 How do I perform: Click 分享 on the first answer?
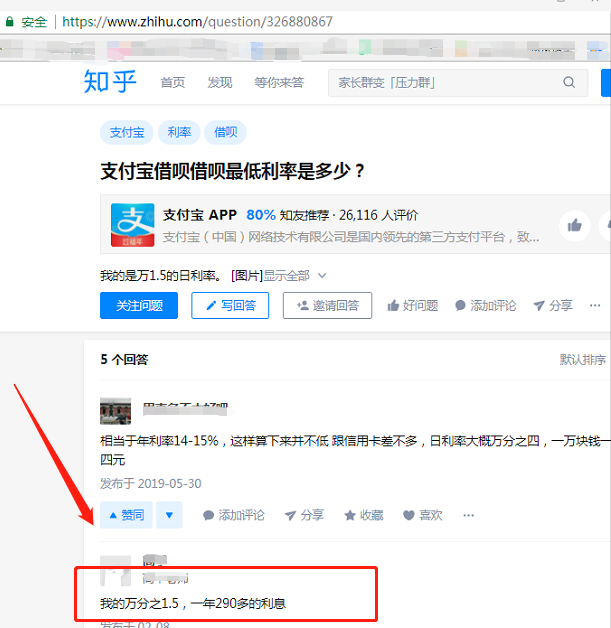click(x=304, y=515)
